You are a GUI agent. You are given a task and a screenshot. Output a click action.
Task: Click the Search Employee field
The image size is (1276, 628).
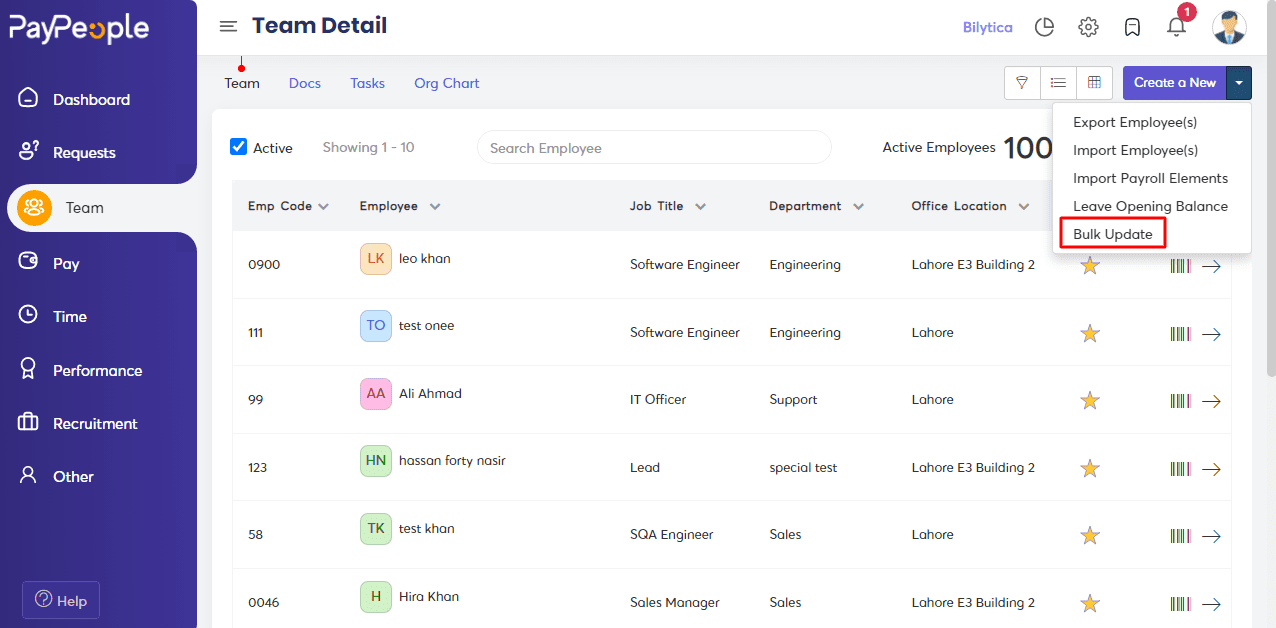tap(654, 148)
